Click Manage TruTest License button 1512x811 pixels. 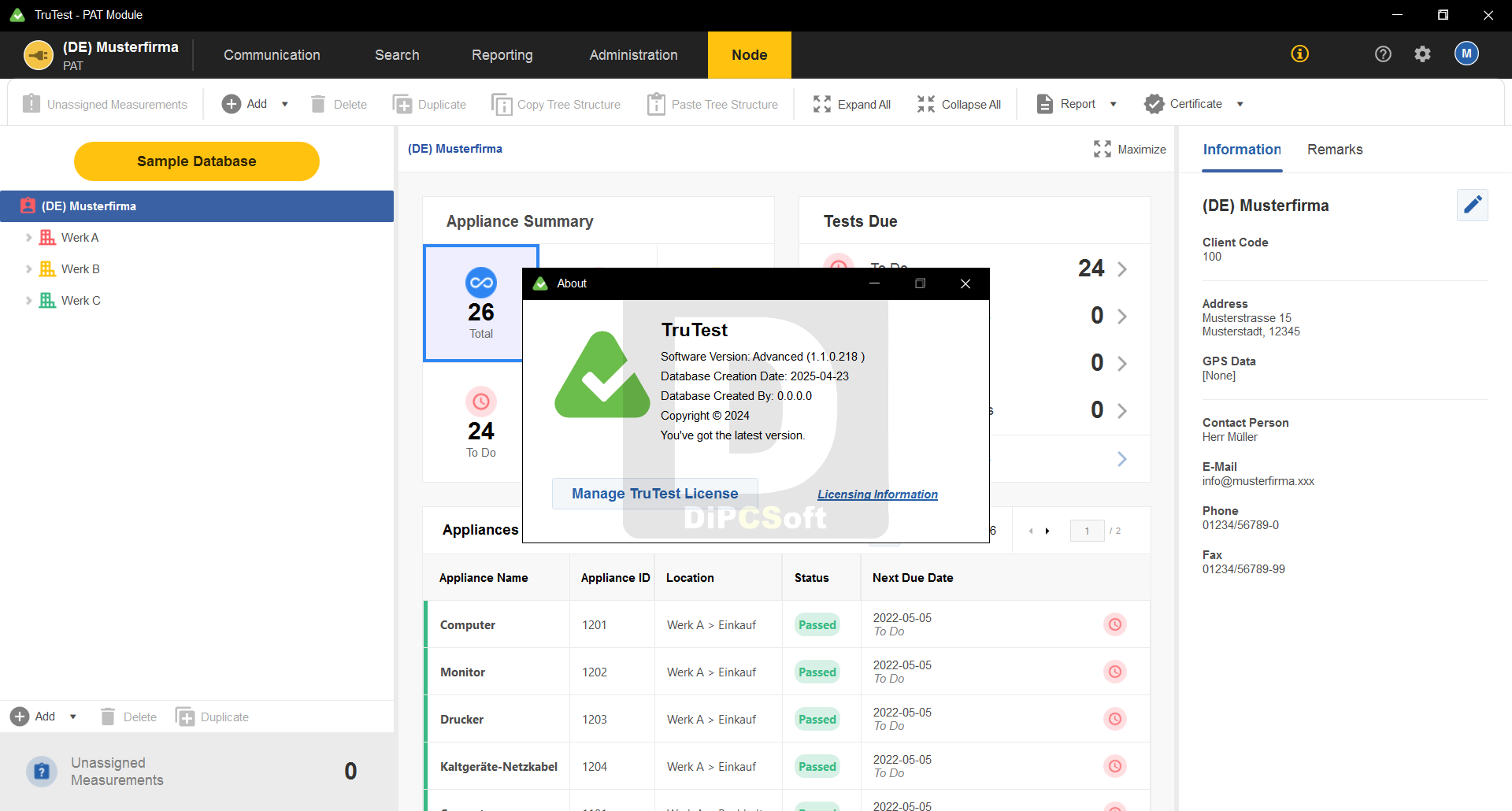pos(655,494)
